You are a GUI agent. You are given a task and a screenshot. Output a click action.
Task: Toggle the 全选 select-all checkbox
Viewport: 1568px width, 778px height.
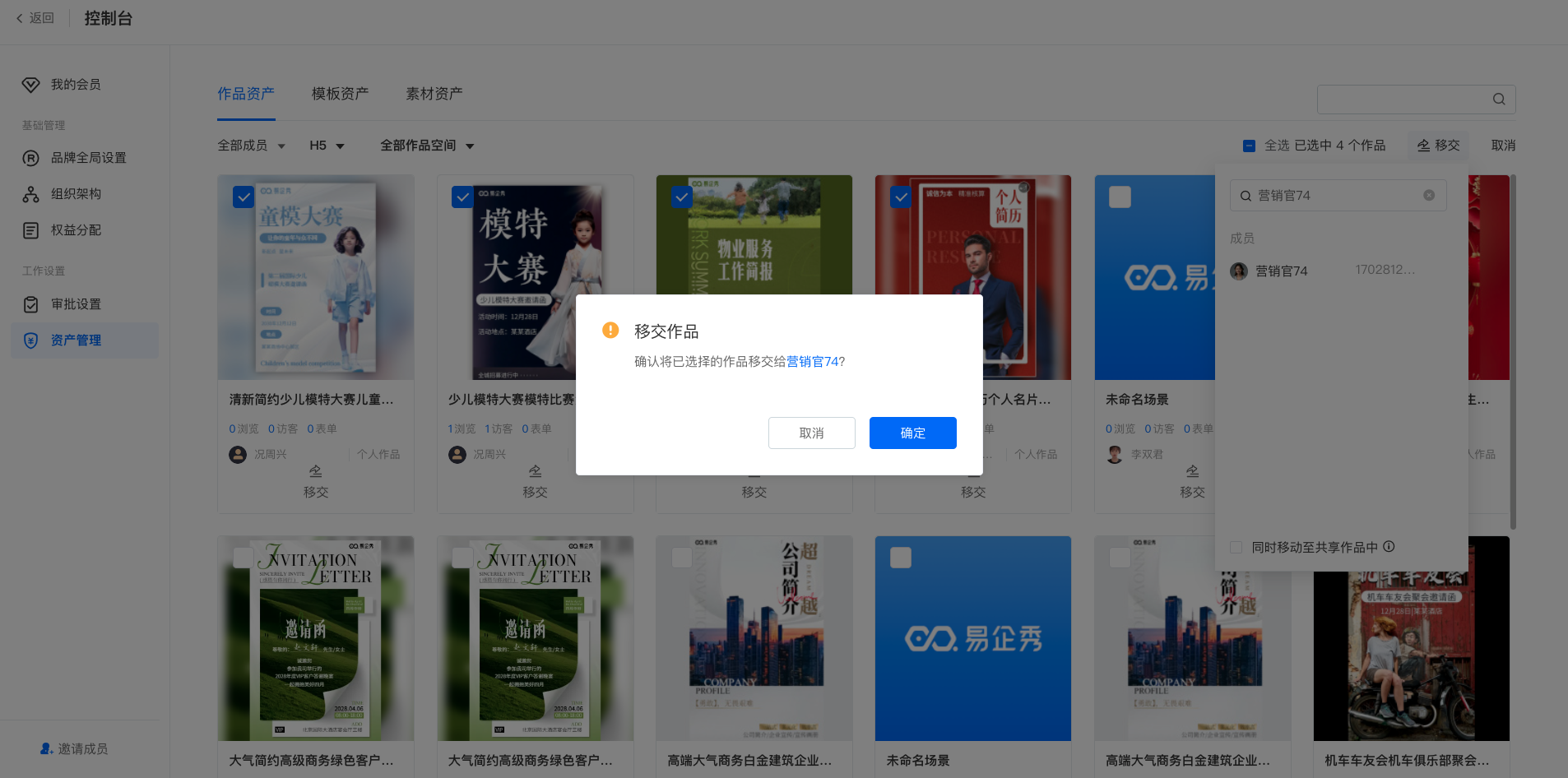(1249, 146)
